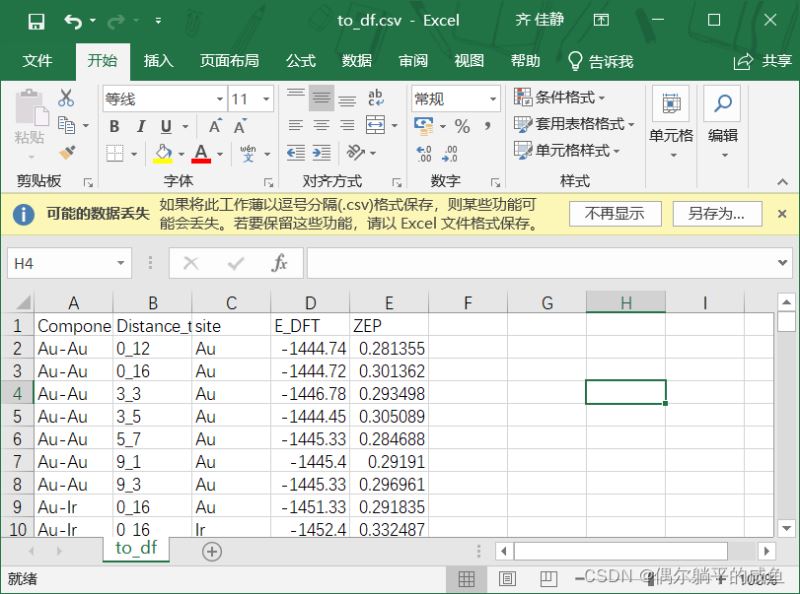Switch to Page Layout view icon
Viewport: 800px width, 594px height.
507,578
